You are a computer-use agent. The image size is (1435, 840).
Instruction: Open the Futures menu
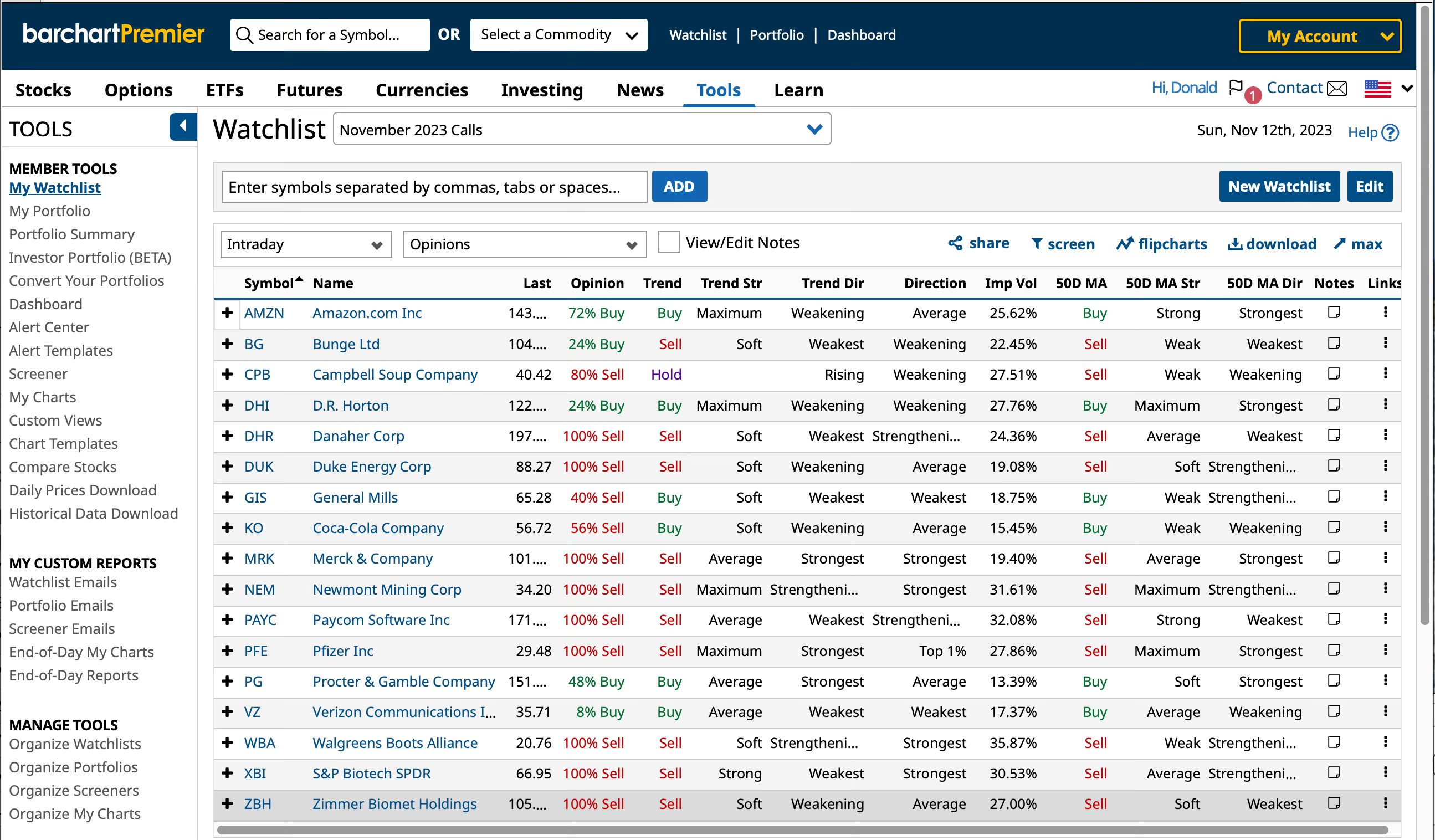click(309, 90)
